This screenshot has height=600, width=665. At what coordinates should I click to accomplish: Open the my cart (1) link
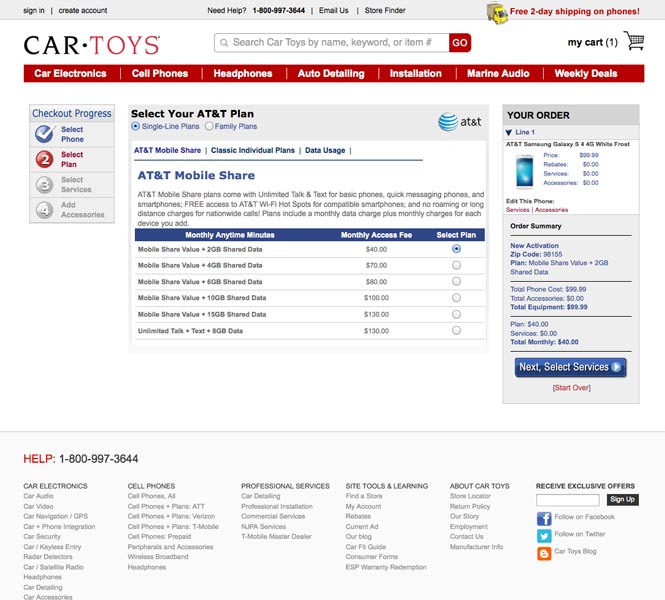pos(593,42)
